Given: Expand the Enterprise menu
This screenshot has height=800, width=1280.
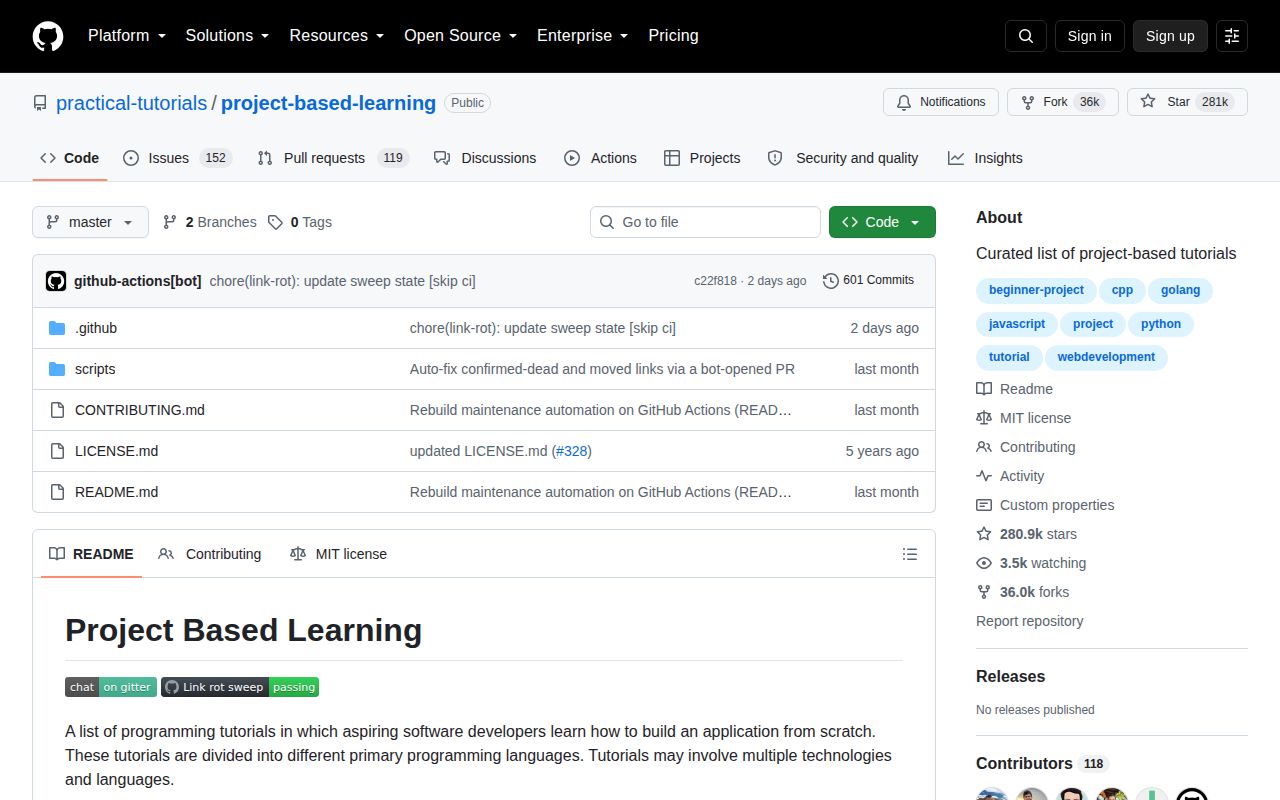Looking at the screenshot, I should pyautogui.click(x=583, y=36).
